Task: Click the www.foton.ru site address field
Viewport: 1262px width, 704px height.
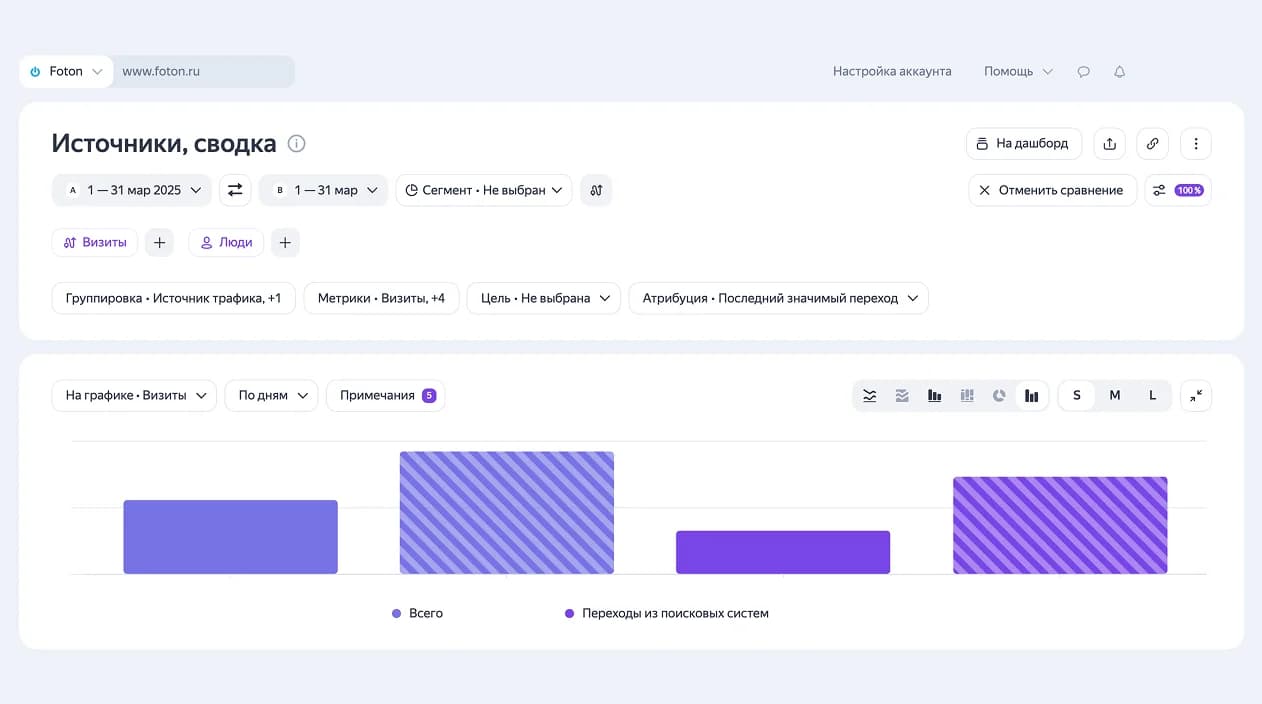Action: click(204, 72)
